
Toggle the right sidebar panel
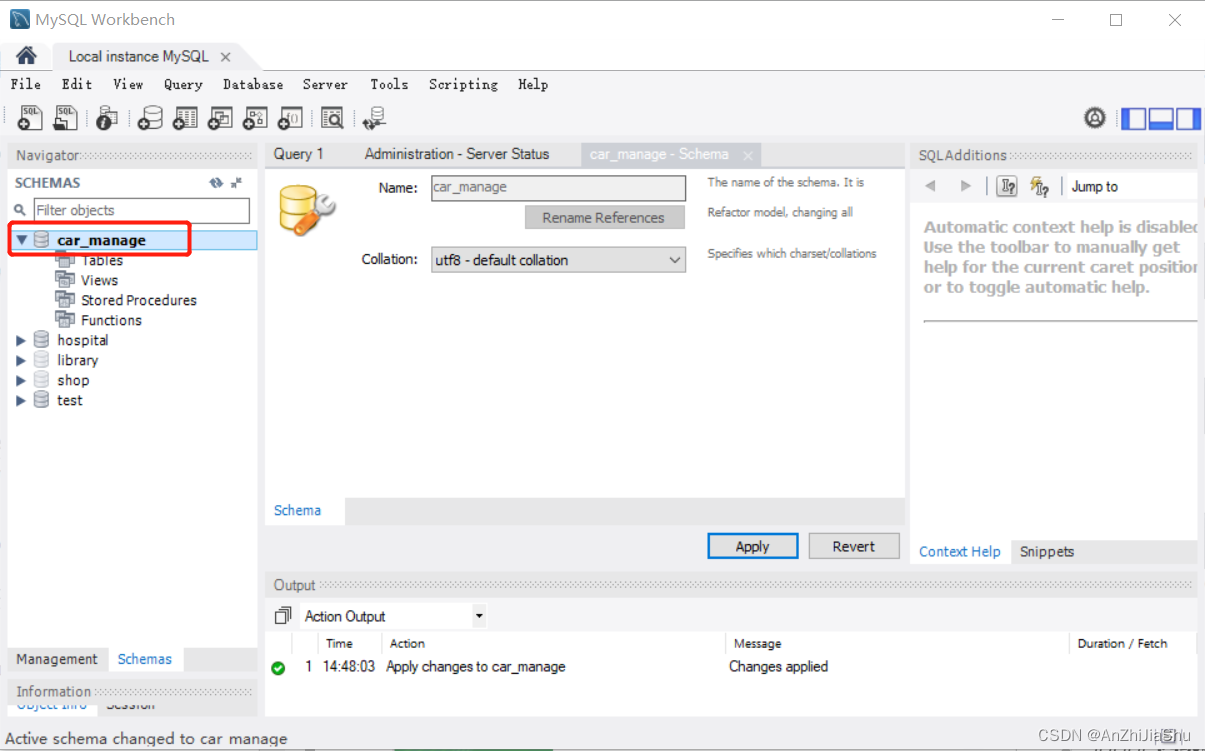click(x=1187, y=119)
